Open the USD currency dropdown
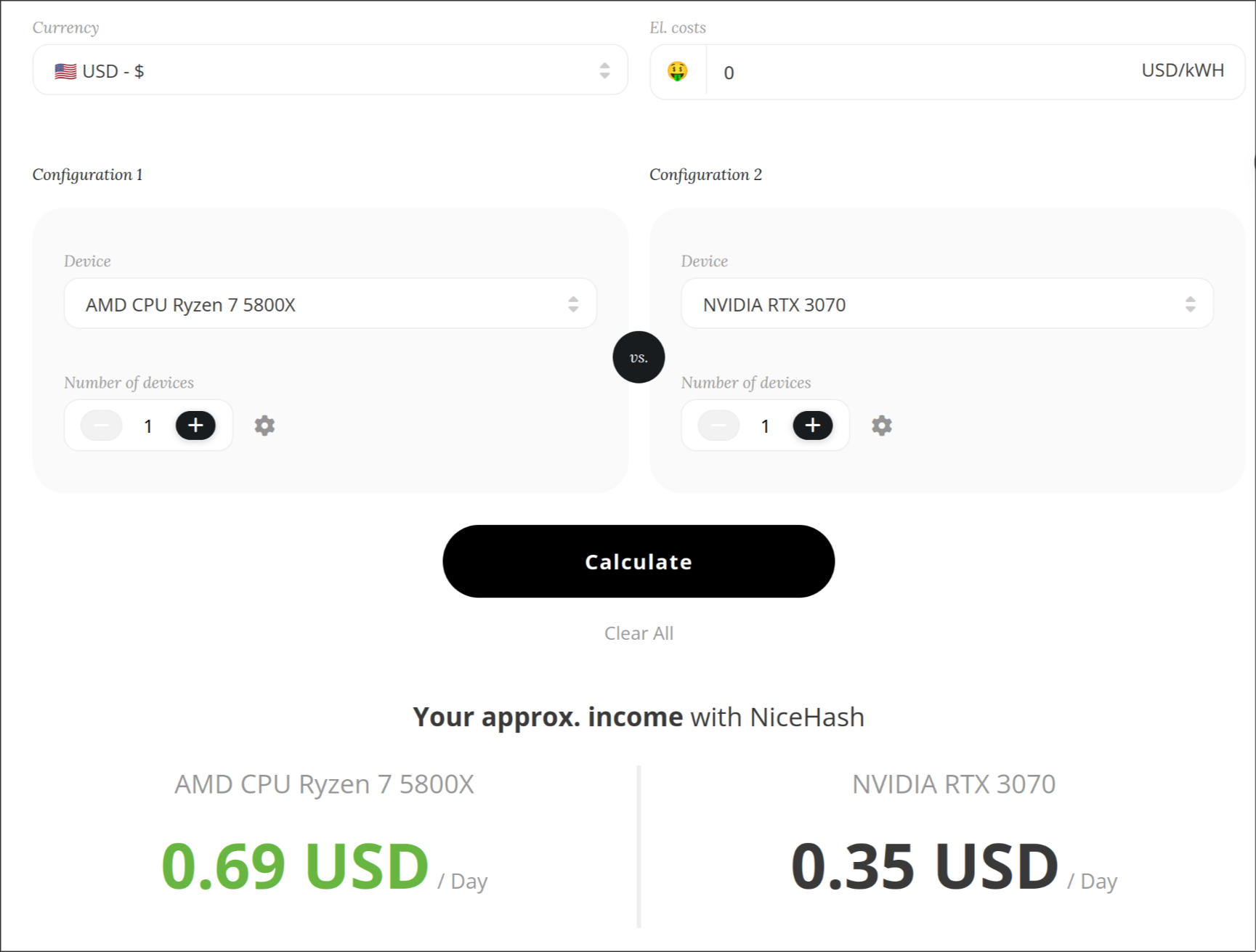 click(x=331, y=70)
